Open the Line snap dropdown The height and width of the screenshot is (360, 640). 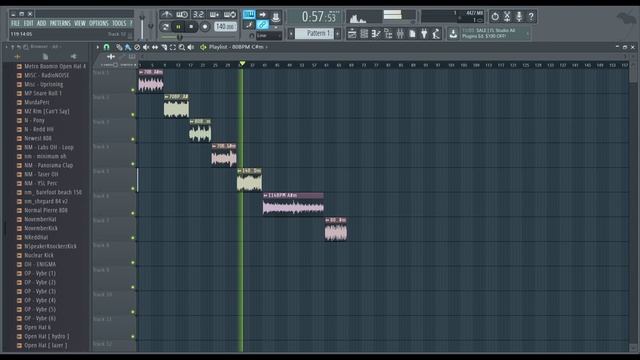269,36
